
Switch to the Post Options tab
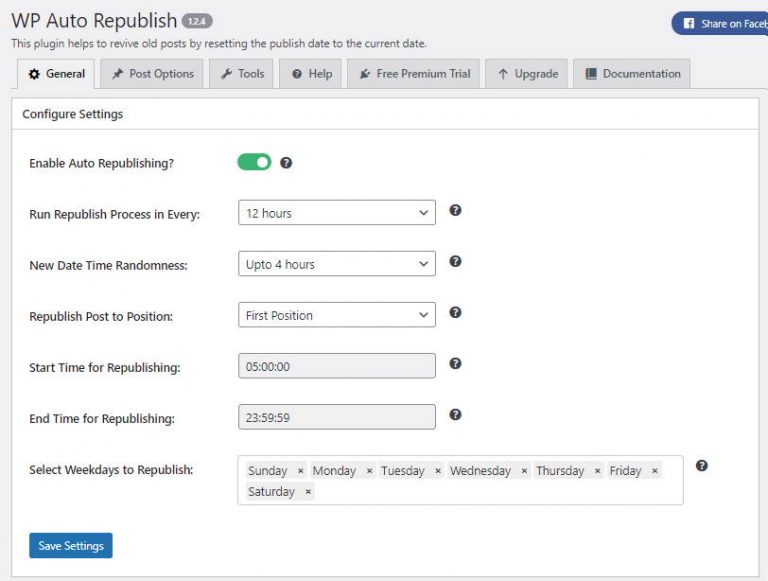(x=152, y=74)
